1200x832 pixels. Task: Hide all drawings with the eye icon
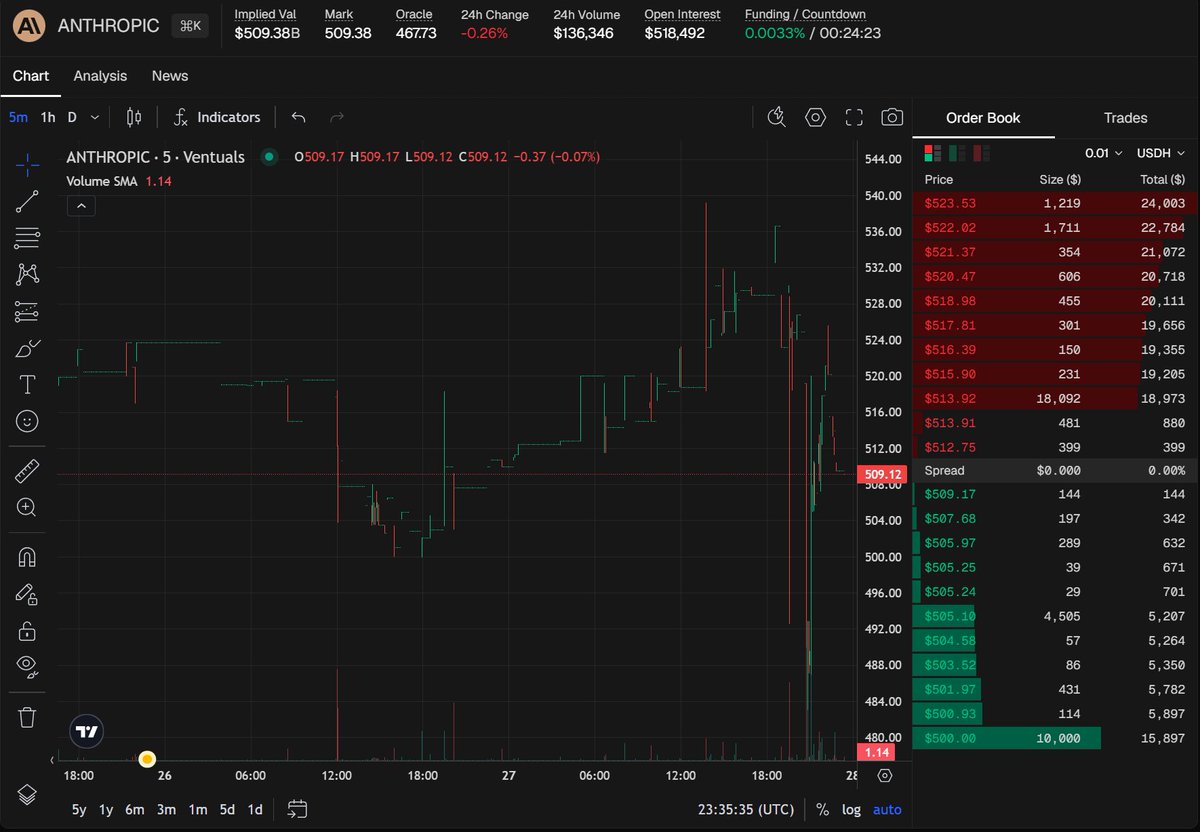(27, 666)
